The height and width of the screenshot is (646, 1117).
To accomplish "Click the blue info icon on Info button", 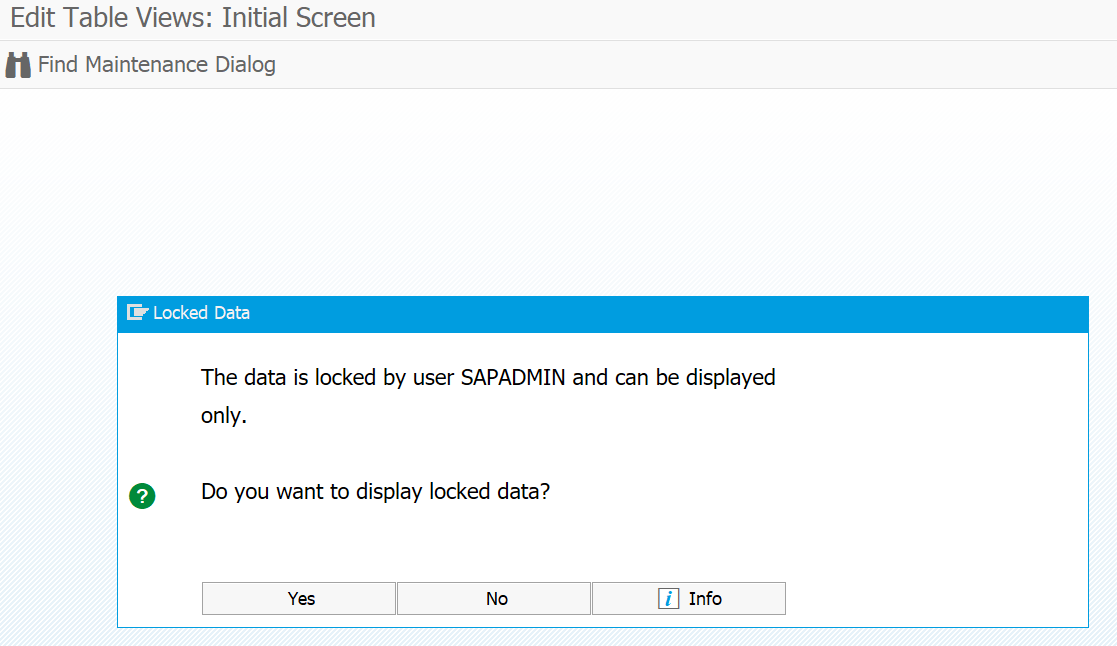I will (668, 598).
